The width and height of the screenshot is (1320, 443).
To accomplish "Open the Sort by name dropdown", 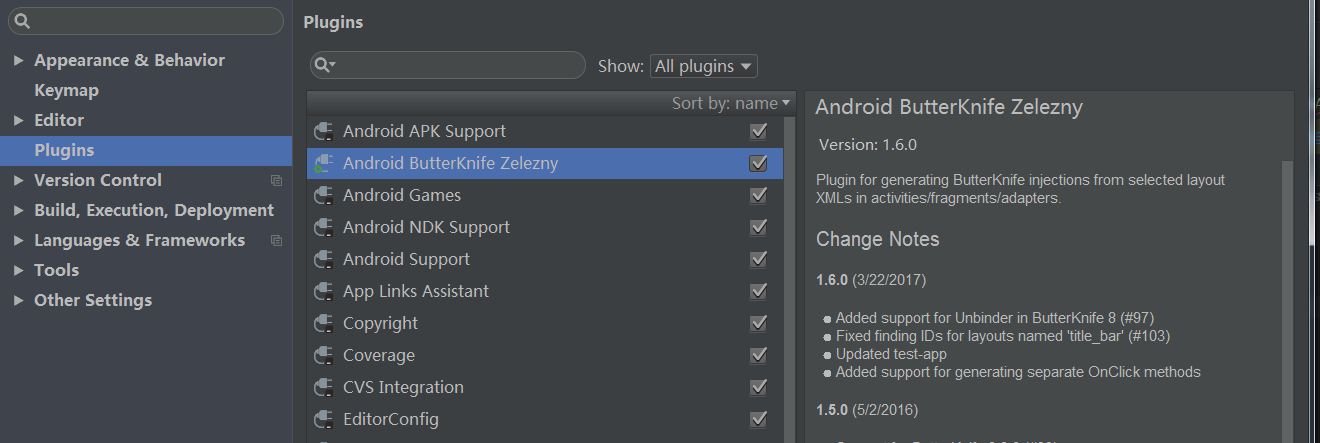I will (x=731, y=103).
